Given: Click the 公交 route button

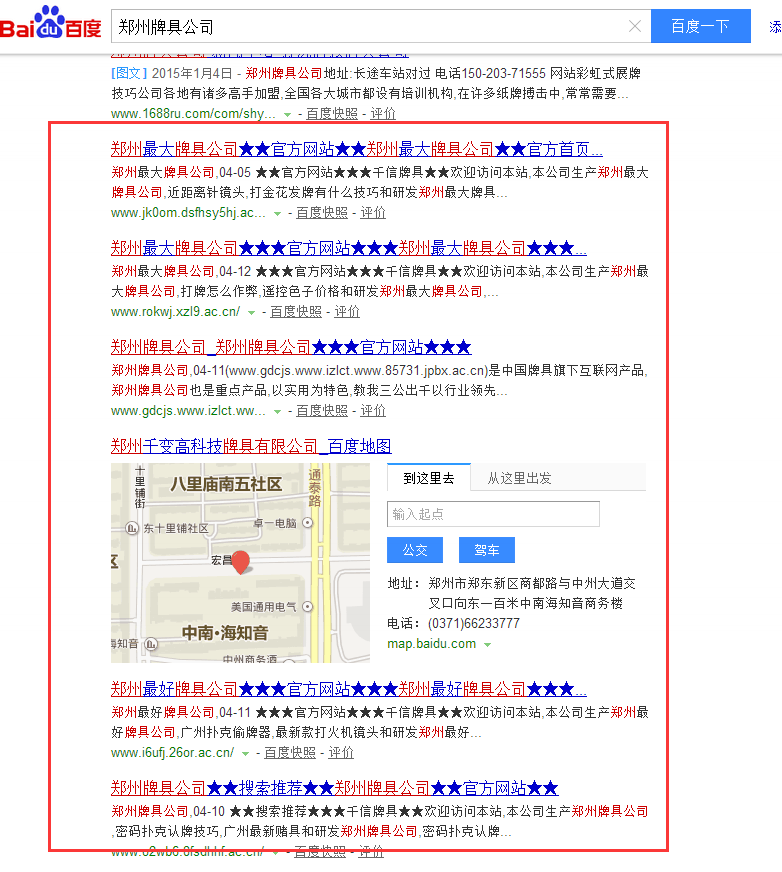Looking at the screenshot, I should click(415, 550).
